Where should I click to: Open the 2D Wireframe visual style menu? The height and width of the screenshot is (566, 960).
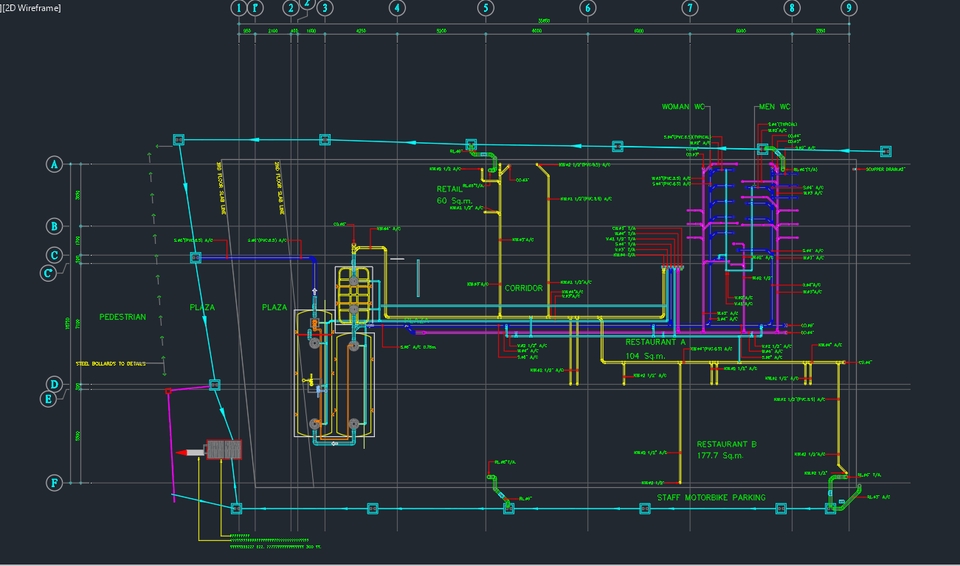click(33, 8)
